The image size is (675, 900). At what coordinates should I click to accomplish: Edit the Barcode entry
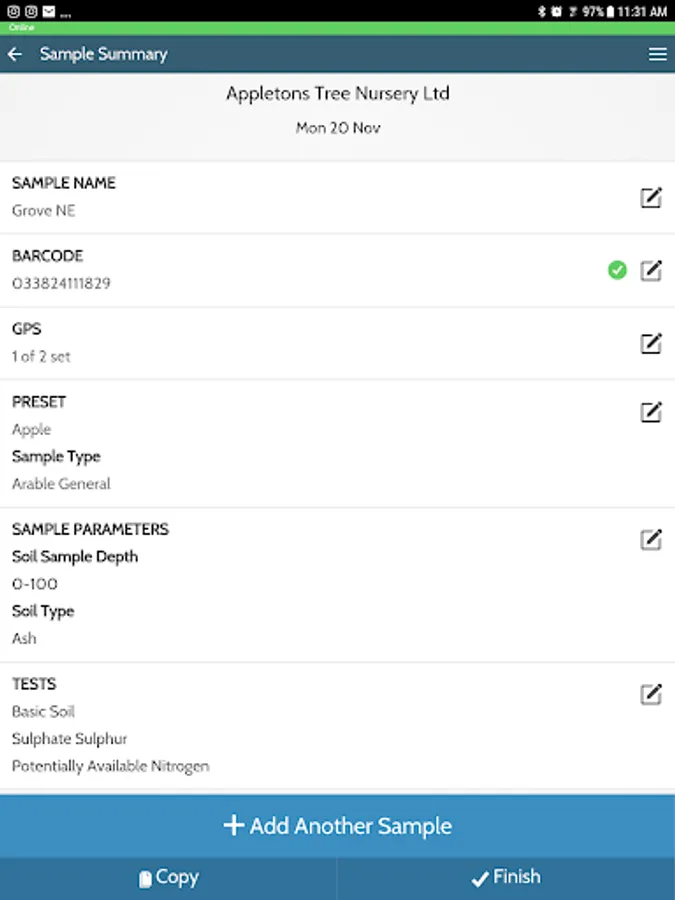(651, 270)
